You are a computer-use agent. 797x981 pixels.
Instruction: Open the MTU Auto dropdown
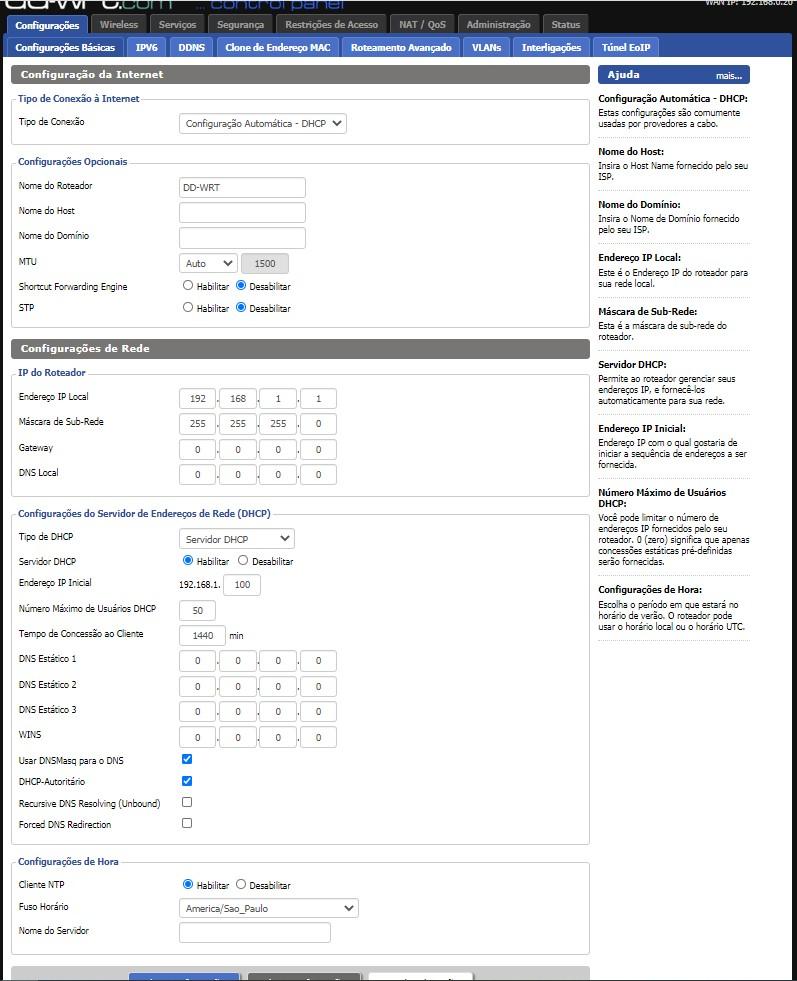[x=208, y=263]
